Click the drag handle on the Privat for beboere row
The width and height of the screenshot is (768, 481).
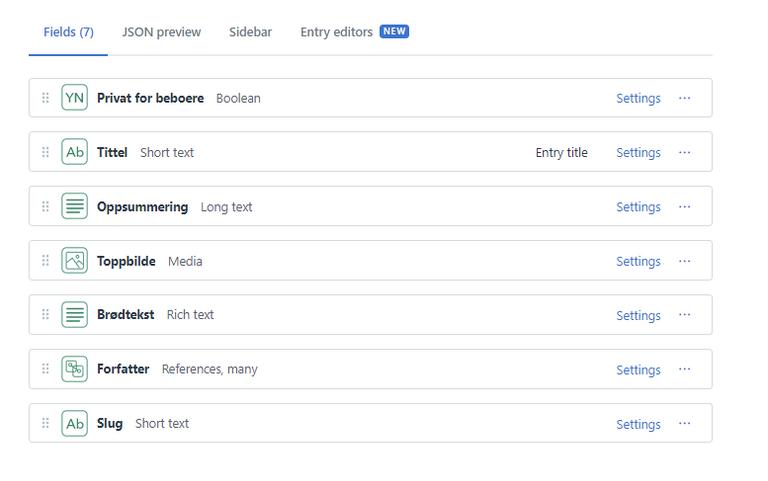click(x=46, y=98)
